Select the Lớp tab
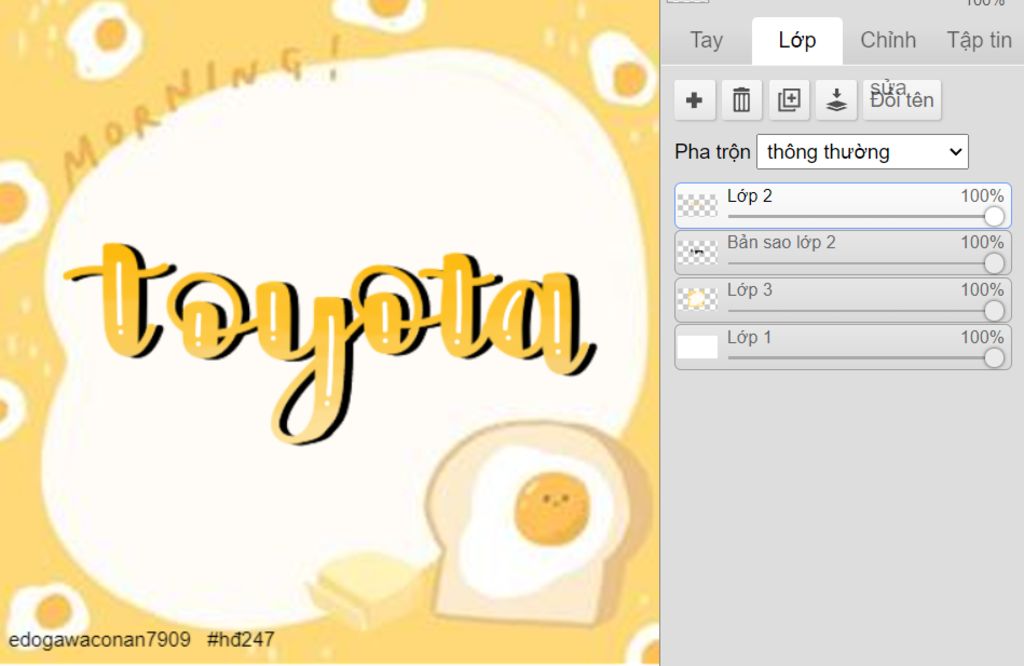Viewport: 1024px width, 666px height. [797, 40]
